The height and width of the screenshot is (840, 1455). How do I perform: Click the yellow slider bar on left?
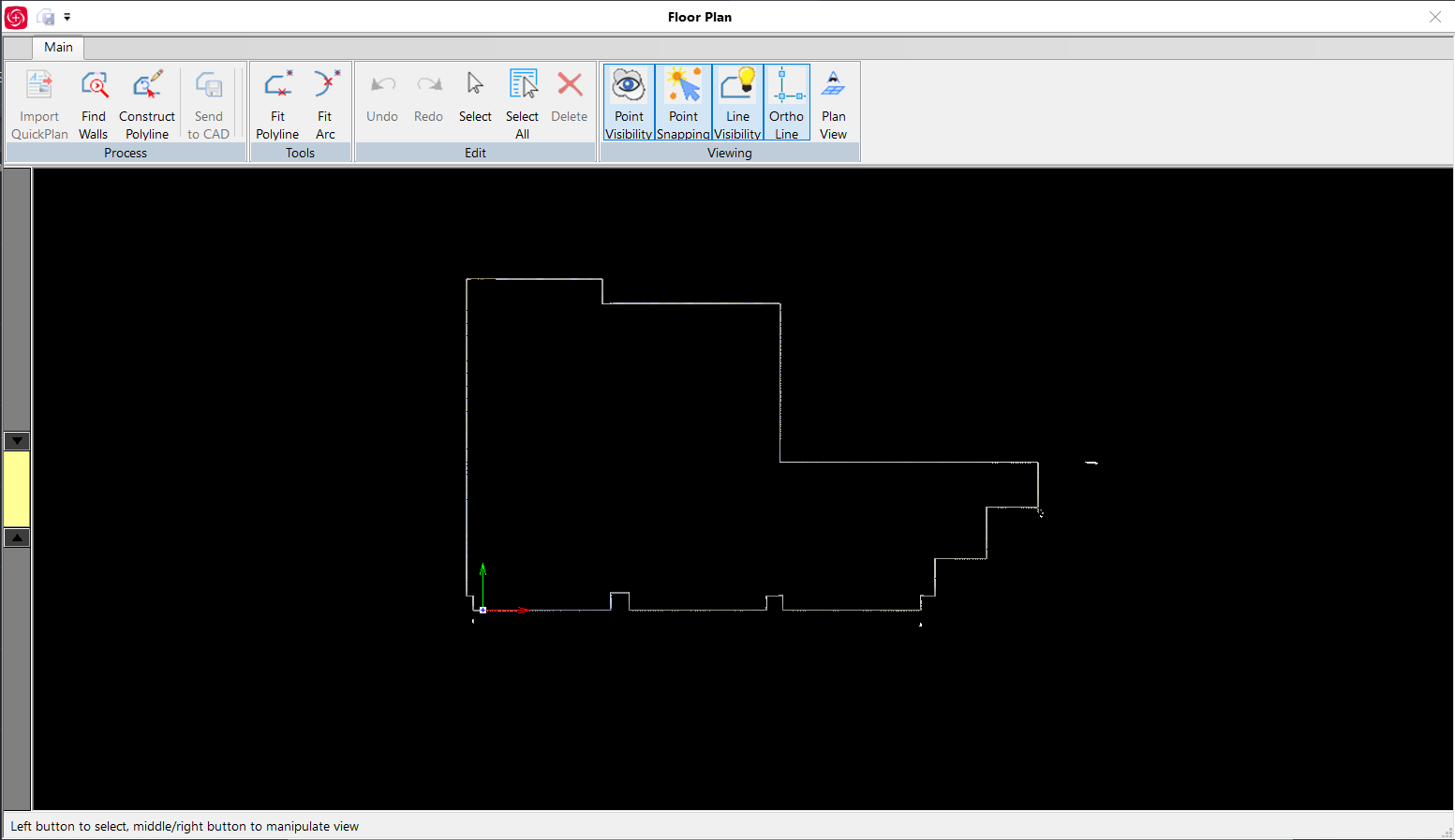(17, 489)
